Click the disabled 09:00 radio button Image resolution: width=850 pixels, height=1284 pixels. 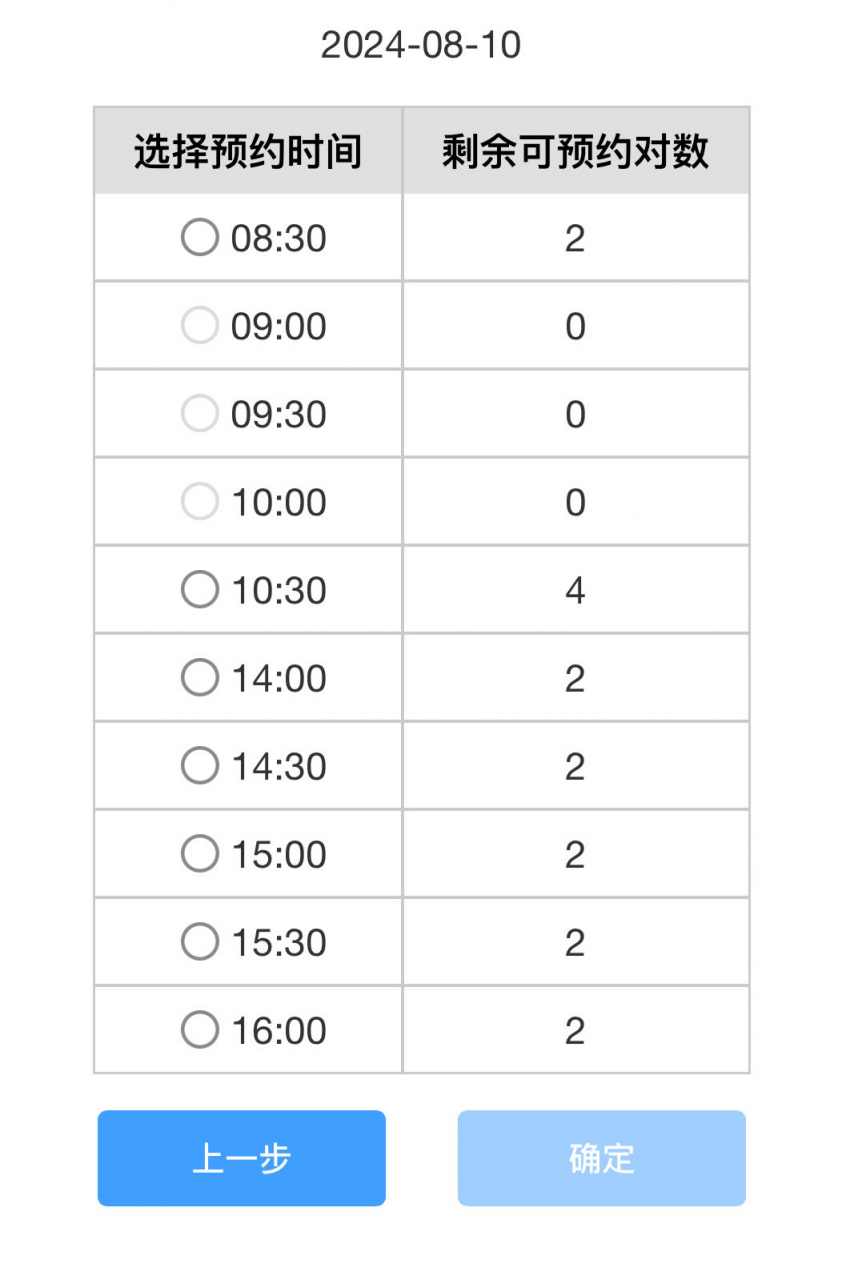point(200,326)
